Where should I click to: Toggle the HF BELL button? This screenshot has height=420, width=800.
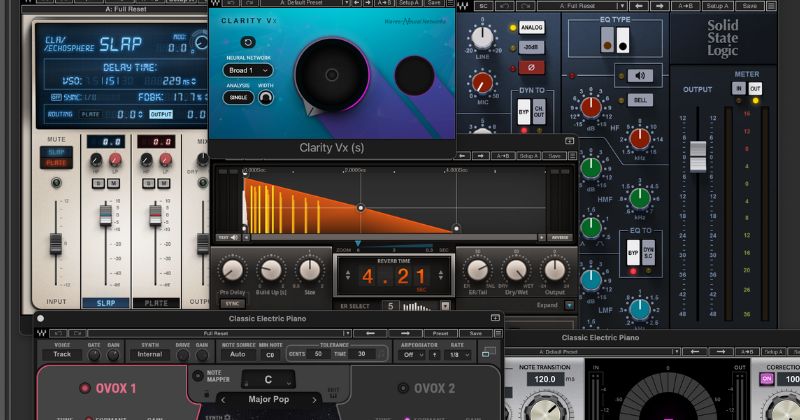click(x=640, y=100)
